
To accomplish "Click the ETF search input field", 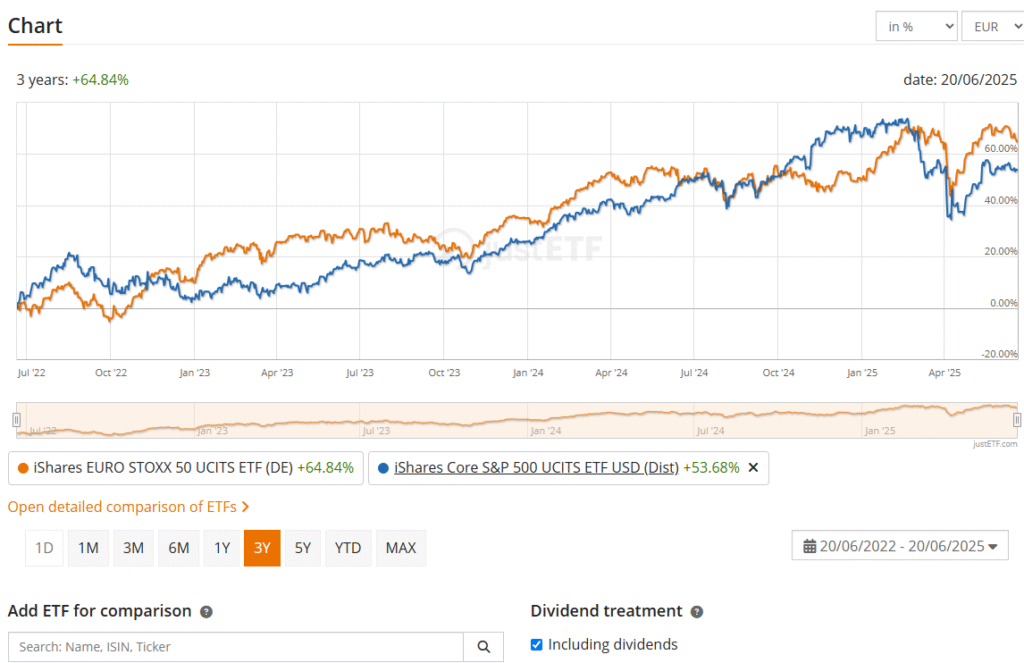I will [236, 647].
